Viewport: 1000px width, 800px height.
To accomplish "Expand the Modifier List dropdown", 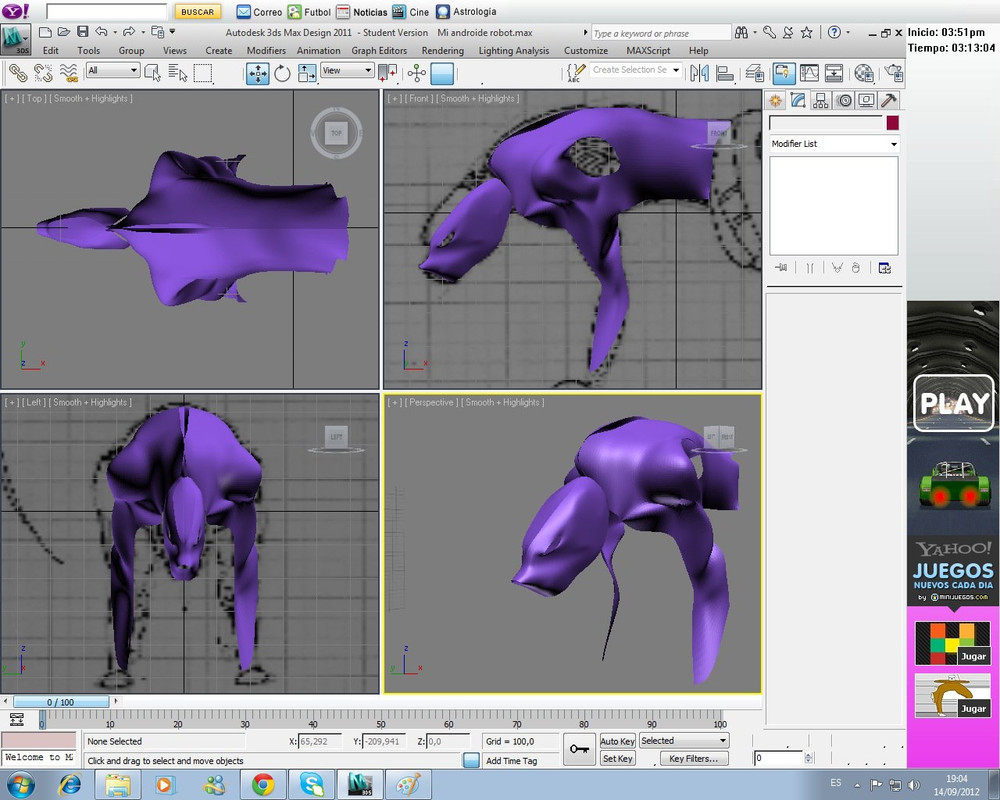I will coord(834,144).
